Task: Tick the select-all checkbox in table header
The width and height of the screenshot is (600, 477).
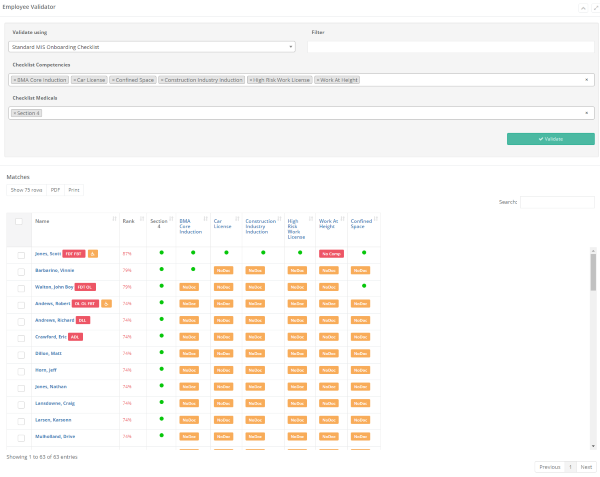Action: click(19, 221)
